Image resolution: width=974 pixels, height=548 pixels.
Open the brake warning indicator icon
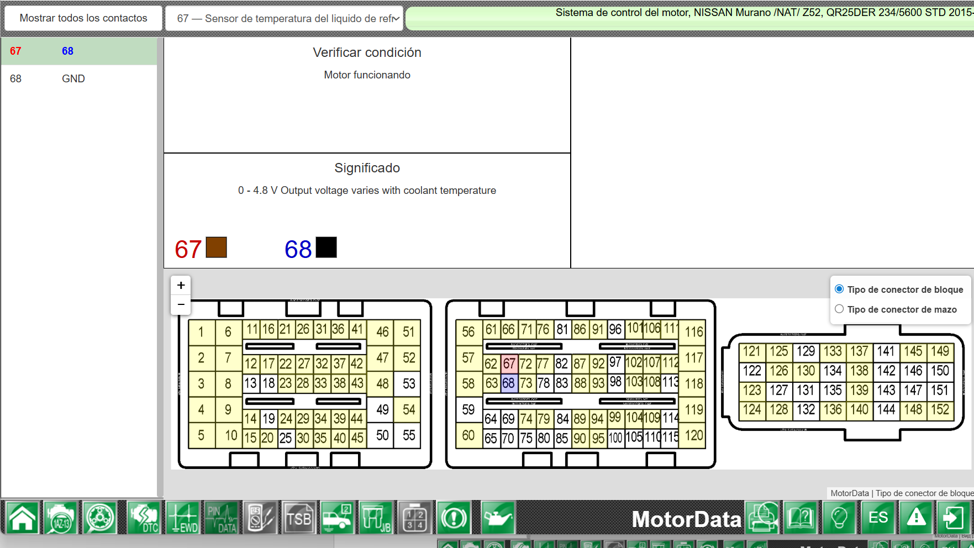[453, 518]
